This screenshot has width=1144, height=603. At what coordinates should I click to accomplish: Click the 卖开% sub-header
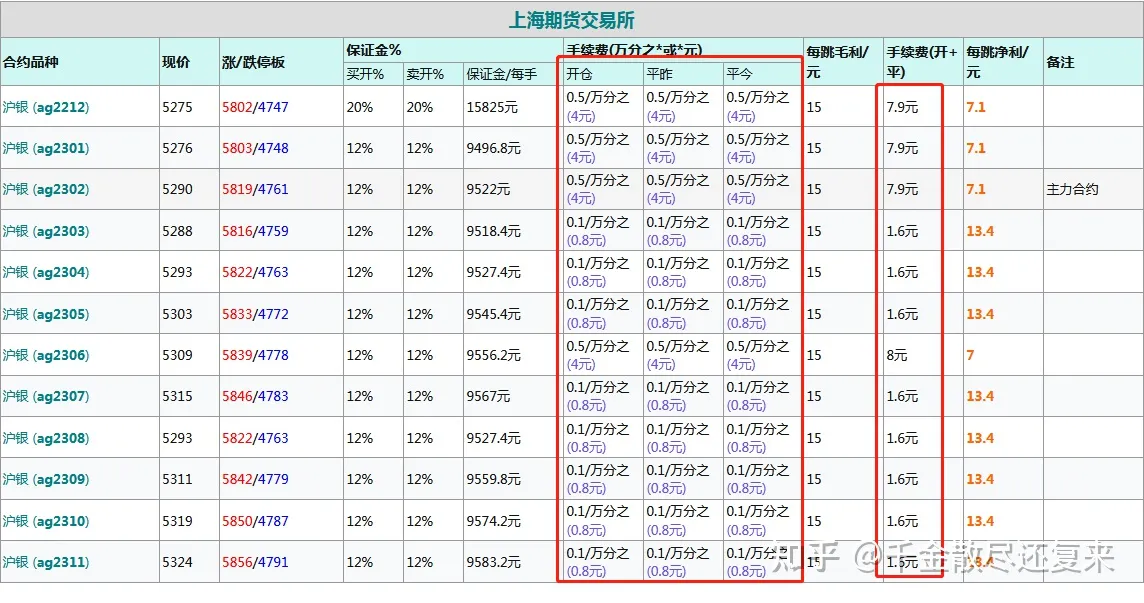[425, 74]
